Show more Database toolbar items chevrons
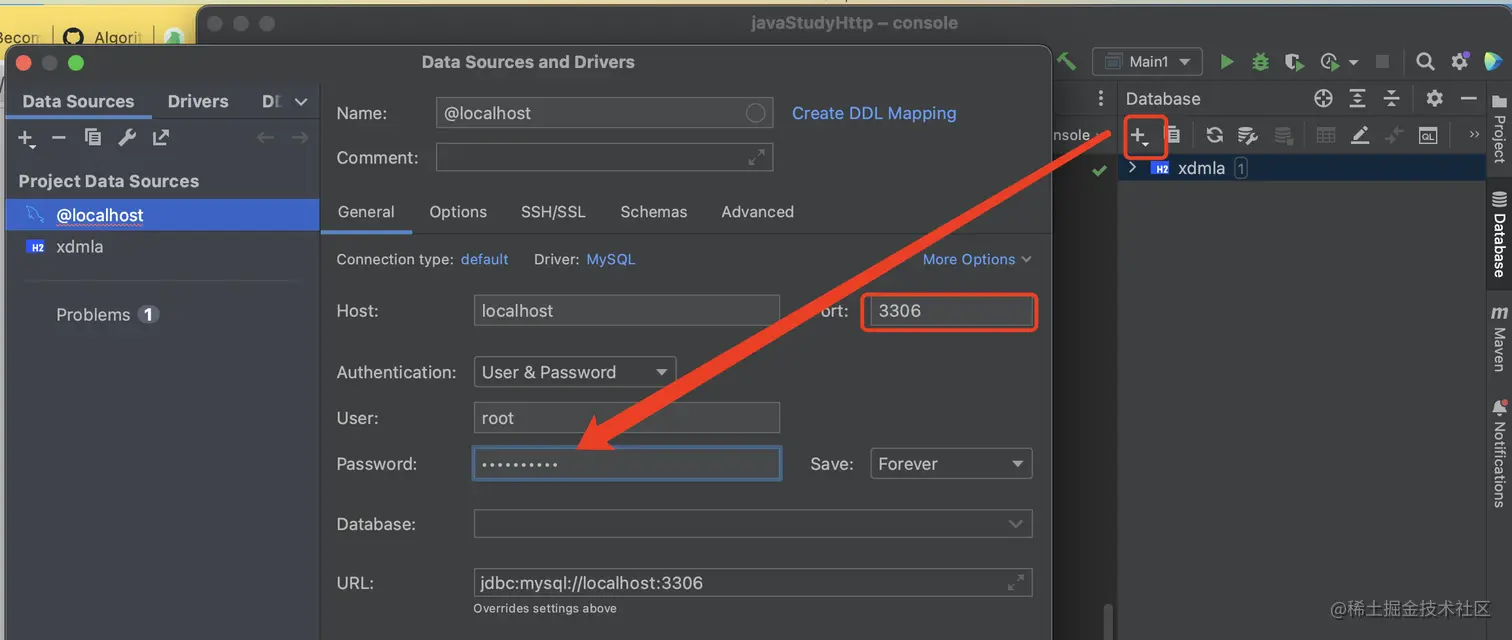 point(1474,134)
